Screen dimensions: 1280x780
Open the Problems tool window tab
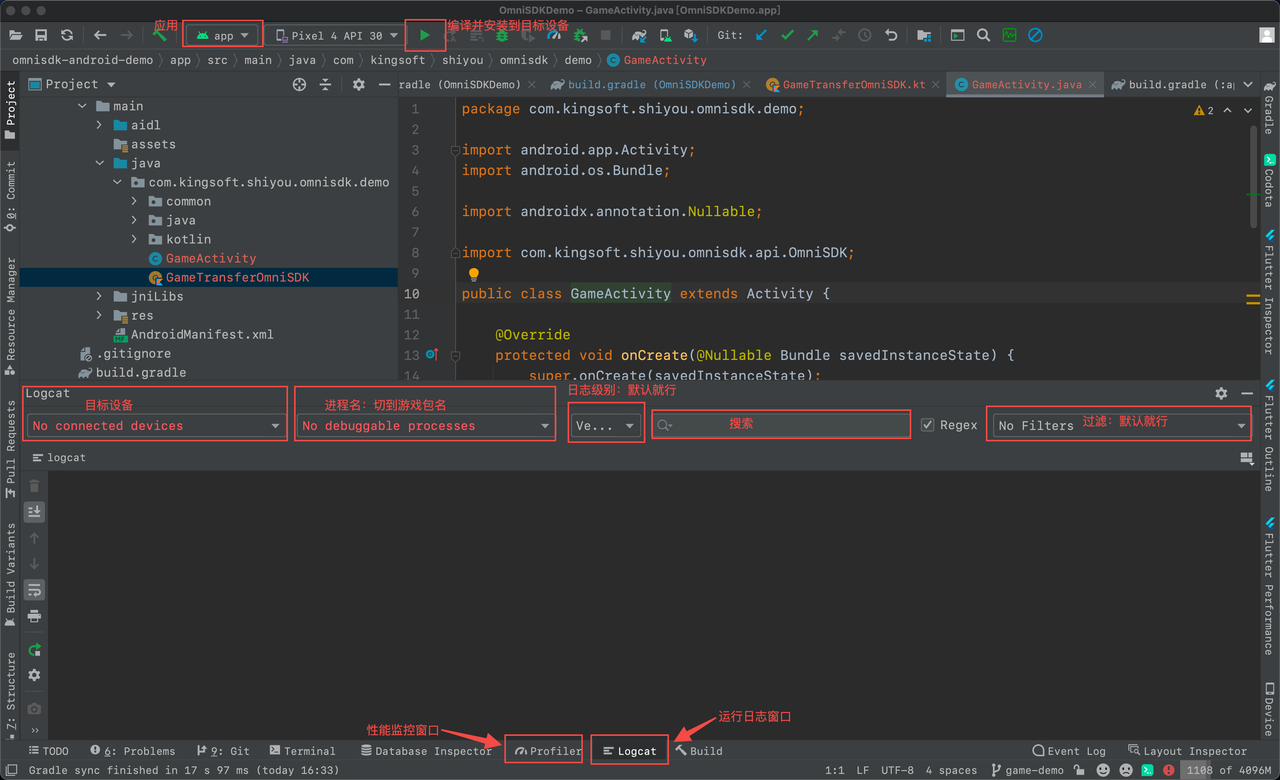click(132, 751)
